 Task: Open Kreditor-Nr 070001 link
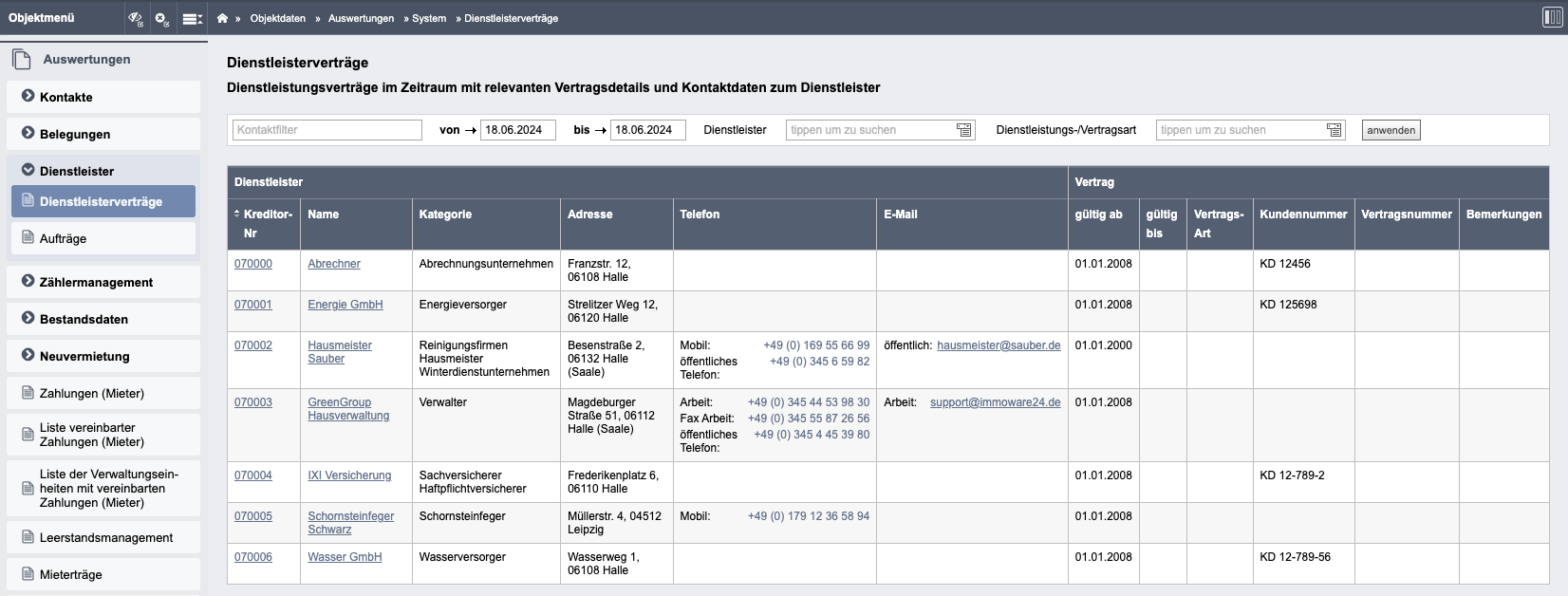pos(253,305)
